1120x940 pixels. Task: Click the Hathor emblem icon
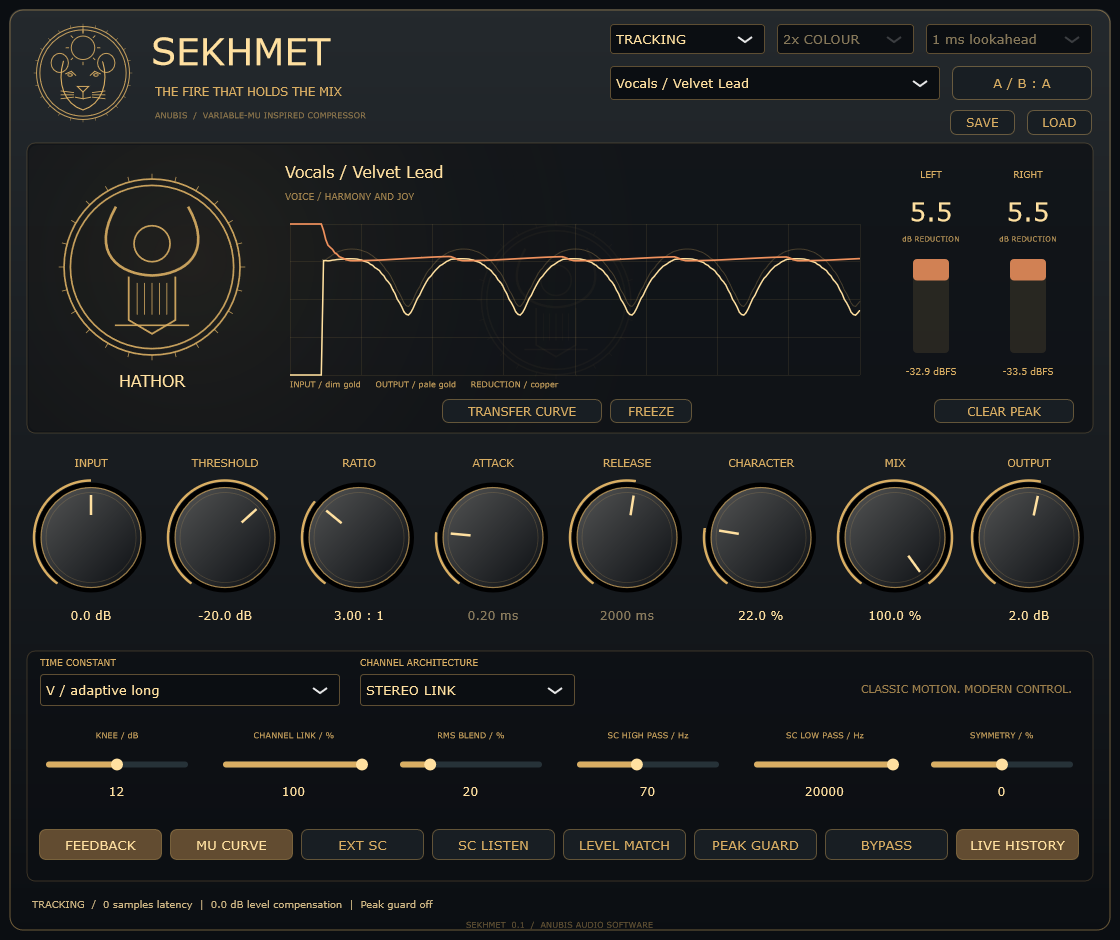tap(152, 267)
